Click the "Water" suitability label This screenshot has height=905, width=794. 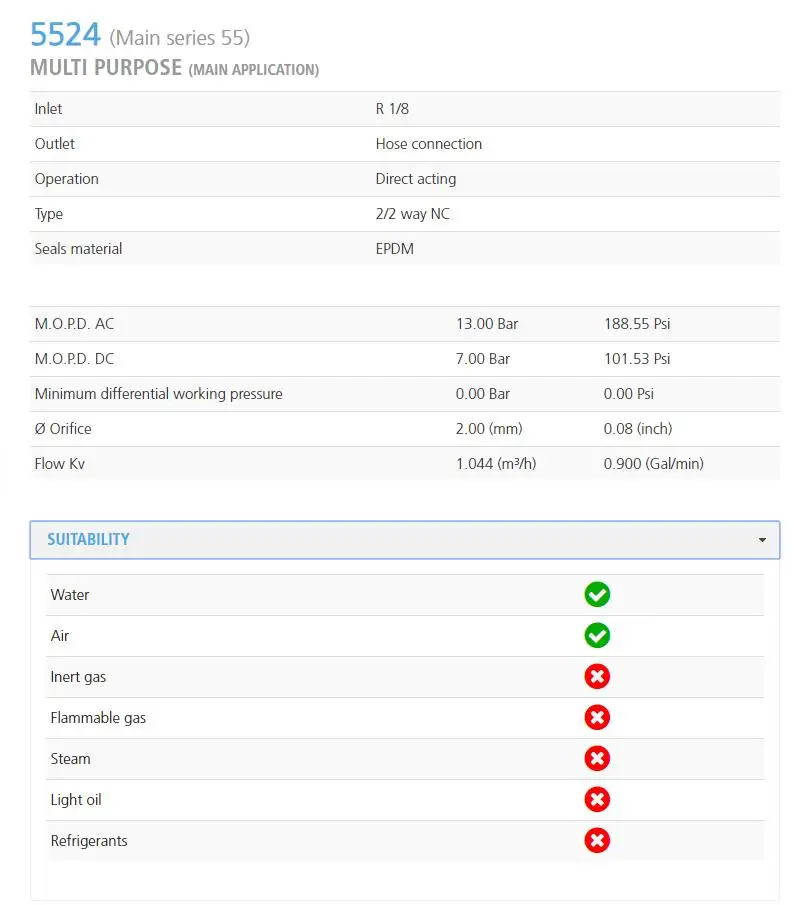point(70,595)
